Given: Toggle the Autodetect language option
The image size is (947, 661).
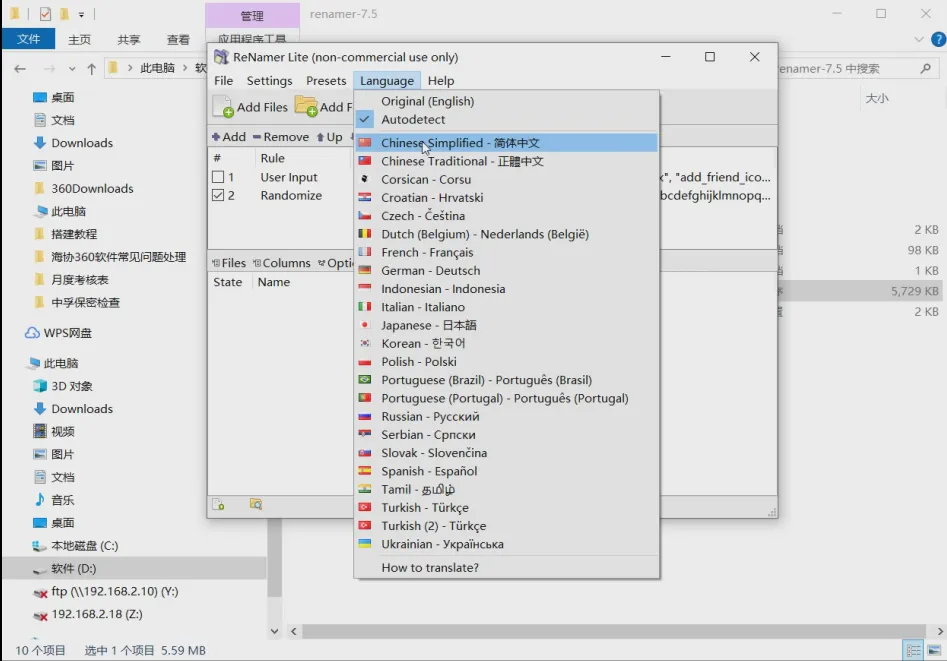Looking at the screenshot, I should point(506,119).
